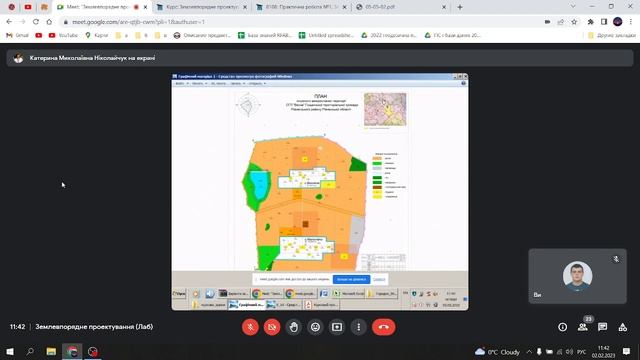The width and height of the screenshot is (640, 360).
Task: Turn on the camera in Meet
Action: tap(272, 327)
